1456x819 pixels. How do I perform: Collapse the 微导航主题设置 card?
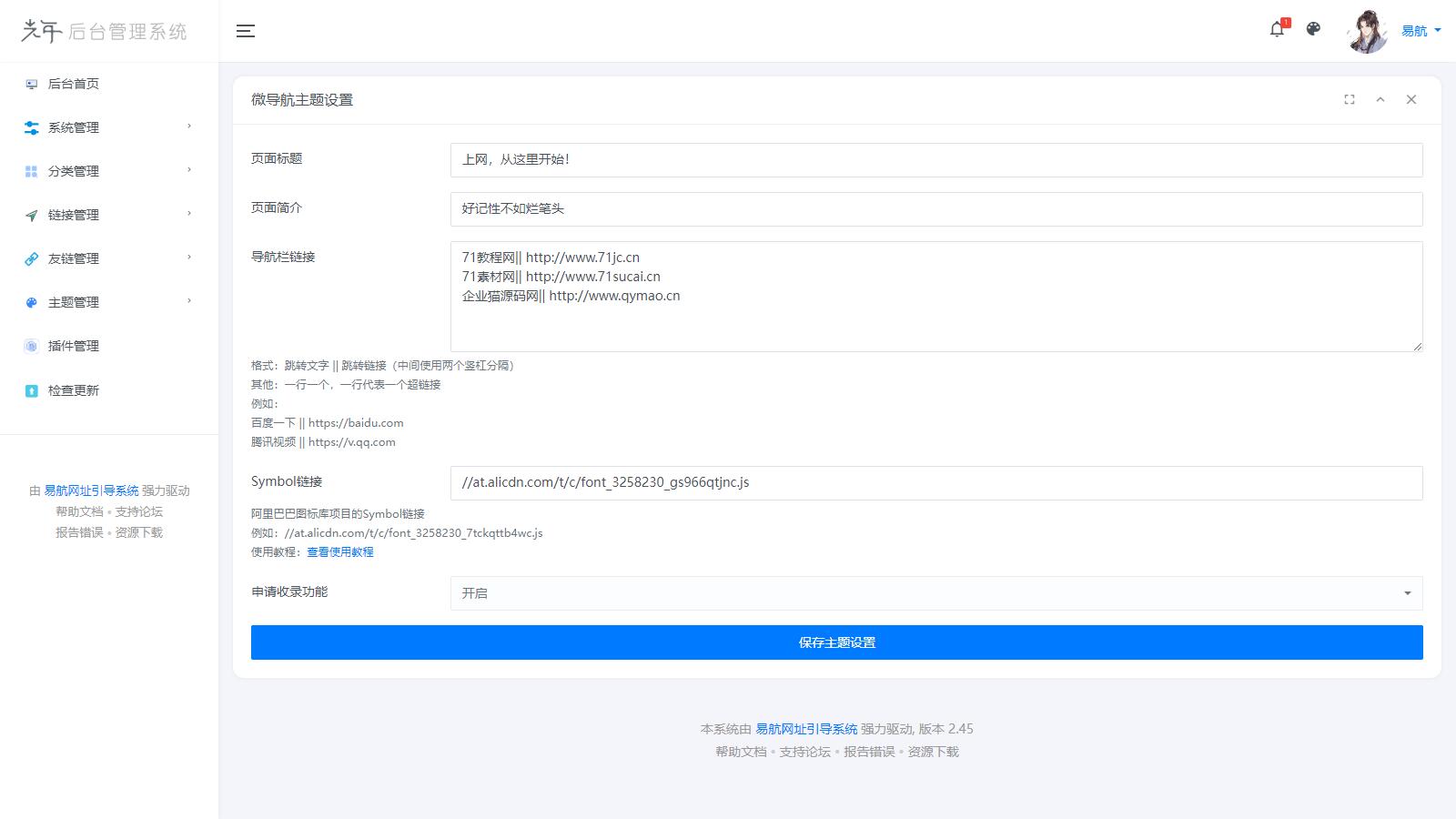click(1380, 99)
